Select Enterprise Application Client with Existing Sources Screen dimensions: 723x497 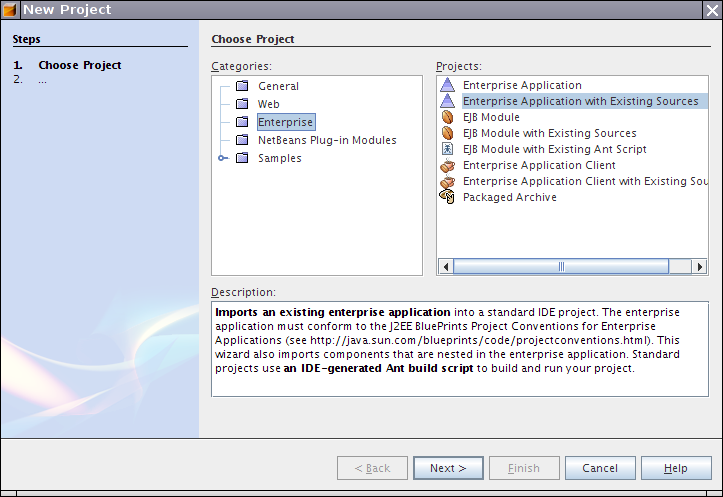click(x=585, y=181)
